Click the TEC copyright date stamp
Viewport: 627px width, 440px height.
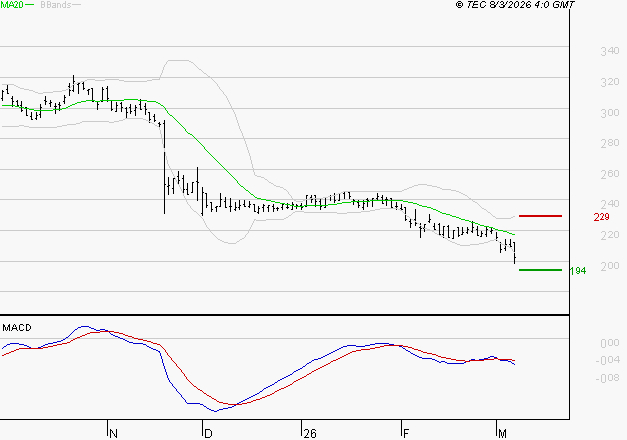click(x=515, y=5)
